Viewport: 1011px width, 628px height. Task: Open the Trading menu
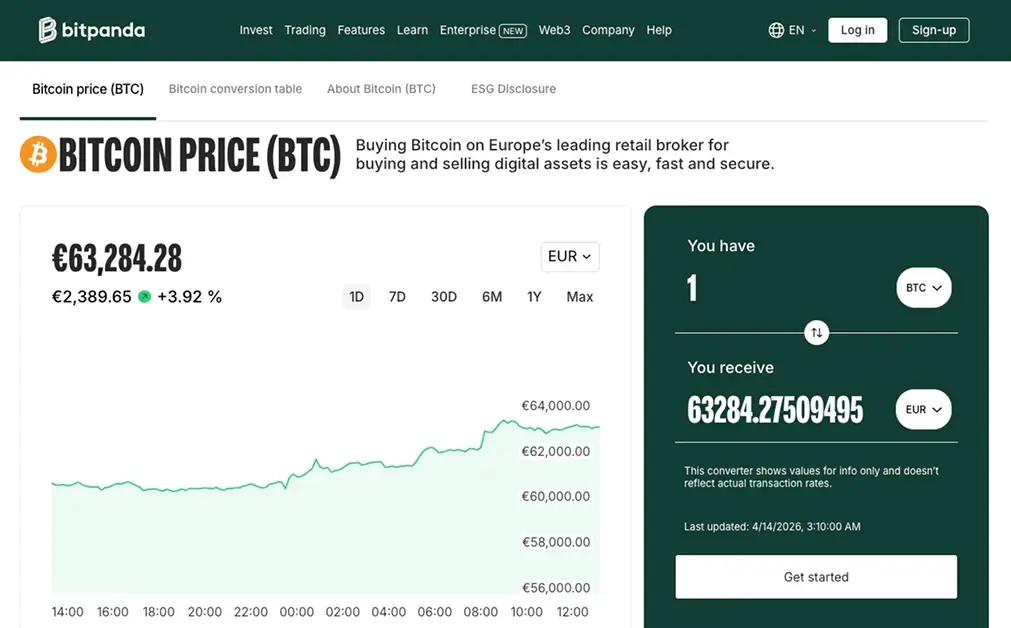(x=304, y=29)
